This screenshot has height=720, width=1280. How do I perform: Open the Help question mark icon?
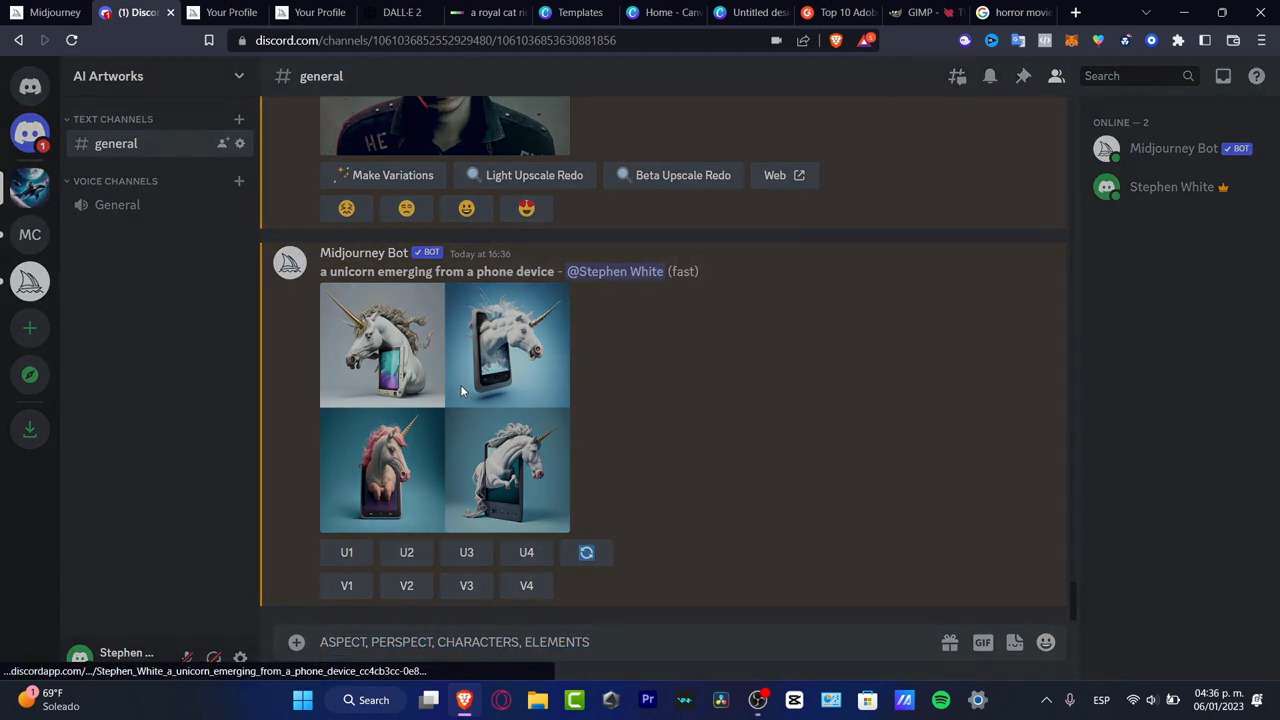(x=1257, y=76)
